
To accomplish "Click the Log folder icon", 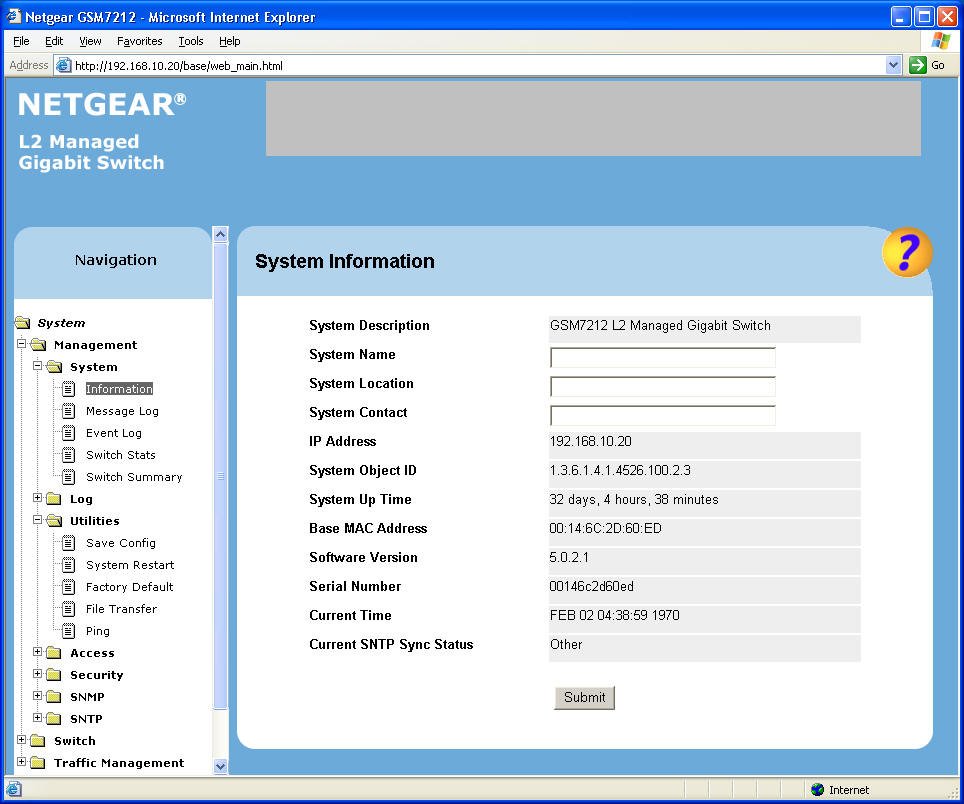I will pos(54,499).
